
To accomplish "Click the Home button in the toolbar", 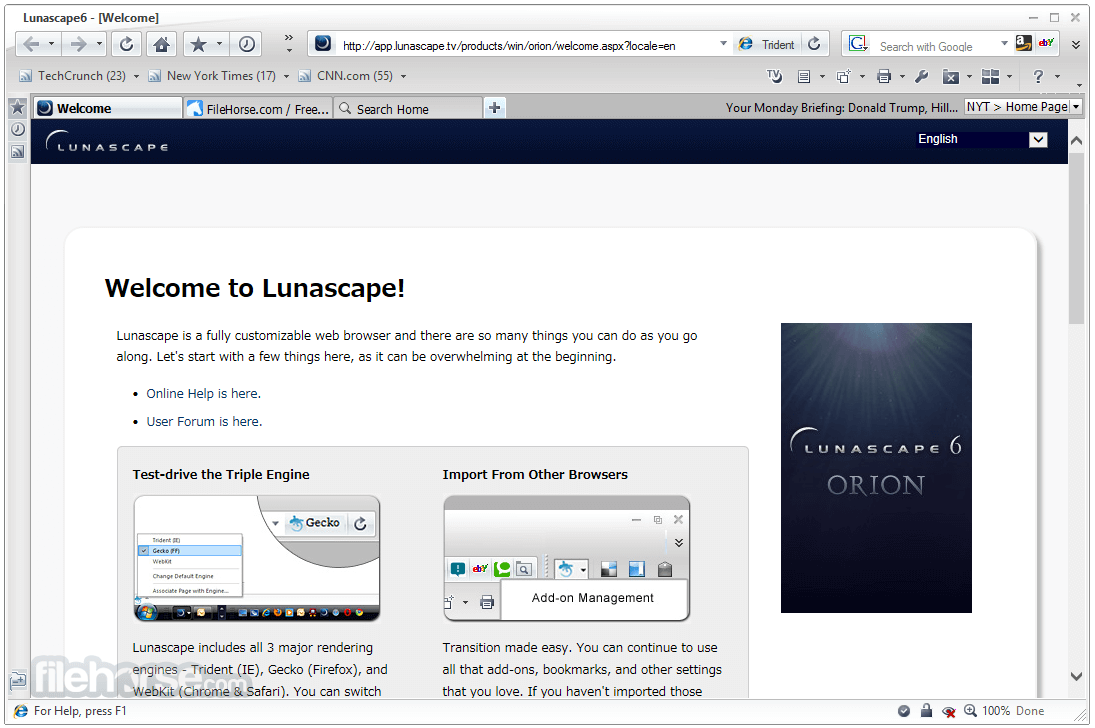I will 161,44.
